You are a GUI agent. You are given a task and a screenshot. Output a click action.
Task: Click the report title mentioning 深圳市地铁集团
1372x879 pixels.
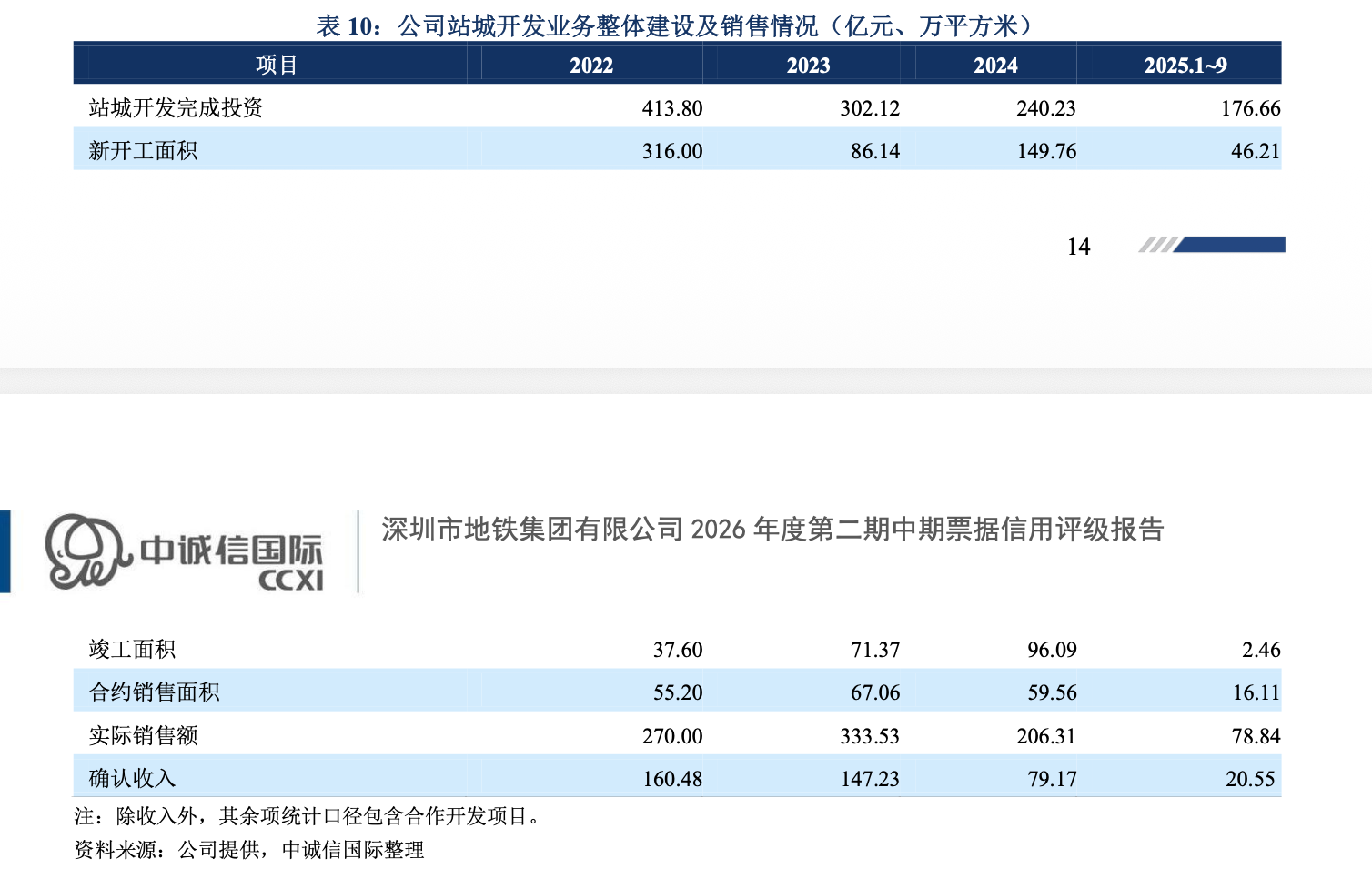(x=772, y=530)
